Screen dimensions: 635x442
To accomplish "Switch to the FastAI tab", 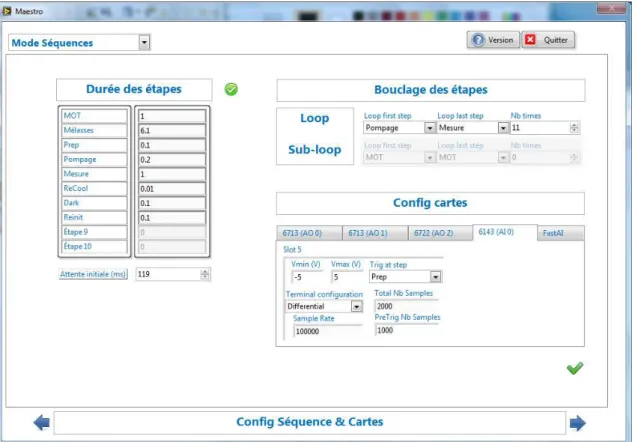I will coord(561,233).
